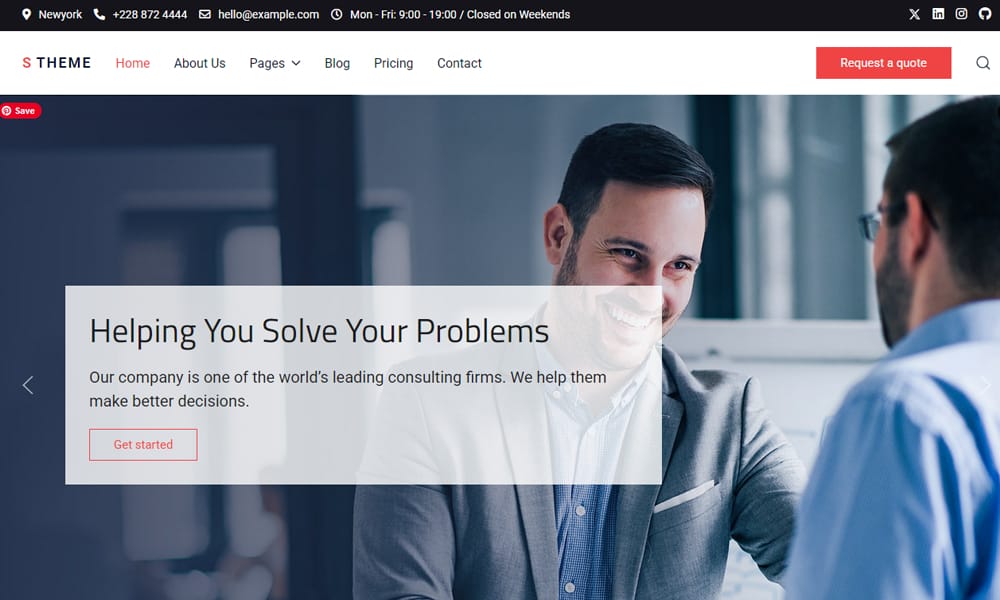Go to the Blog page
The width and height of the screenshot is (1000, 600).
point(337,63)
